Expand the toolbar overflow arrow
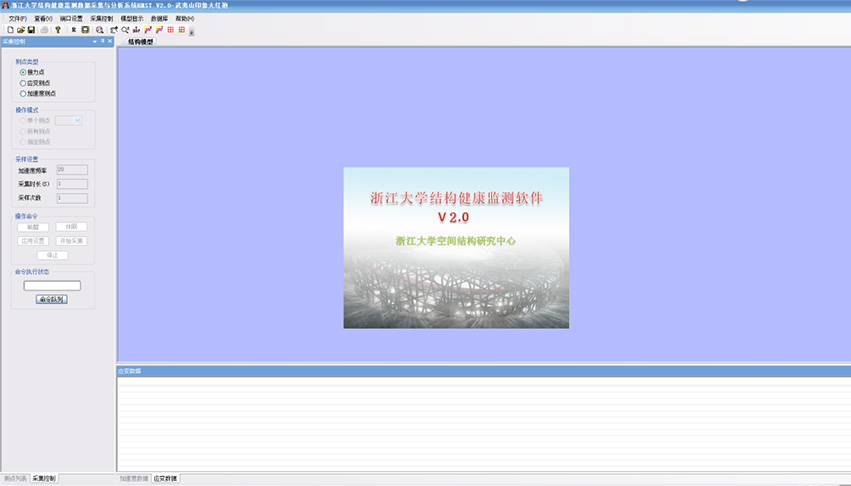Viewport: 851px width, 486px height. click(x=192, y=31)
